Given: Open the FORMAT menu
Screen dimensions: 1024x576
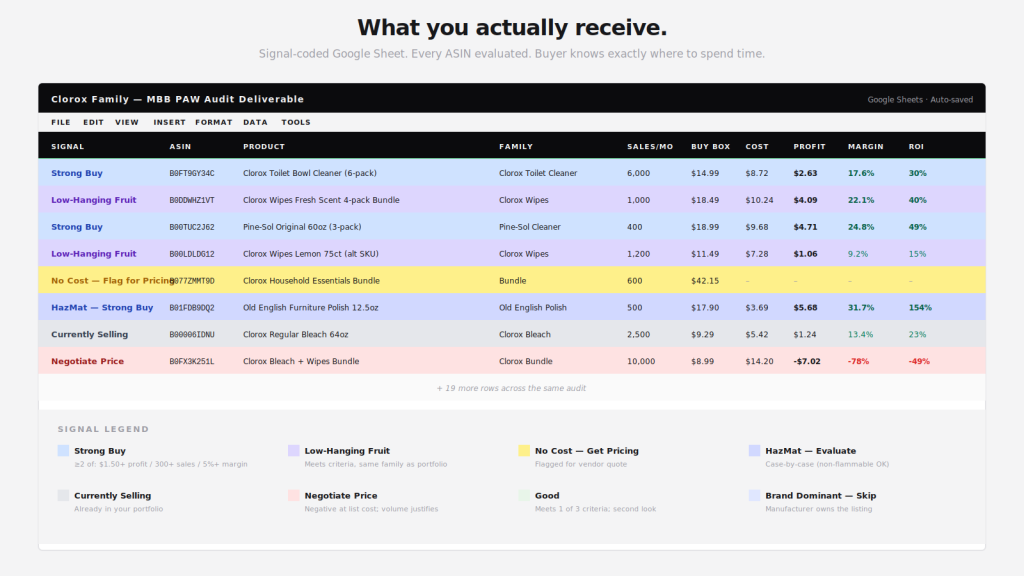Looking at the screenshot, I should tap(214, 122).
